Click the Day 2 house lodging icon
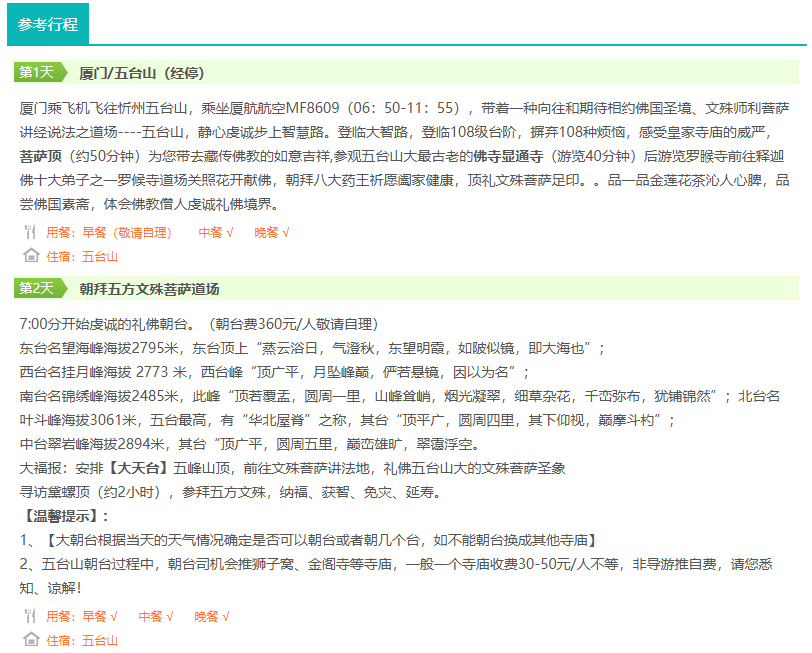The width and height of the screenshot is (812, 653). (31, 639)
